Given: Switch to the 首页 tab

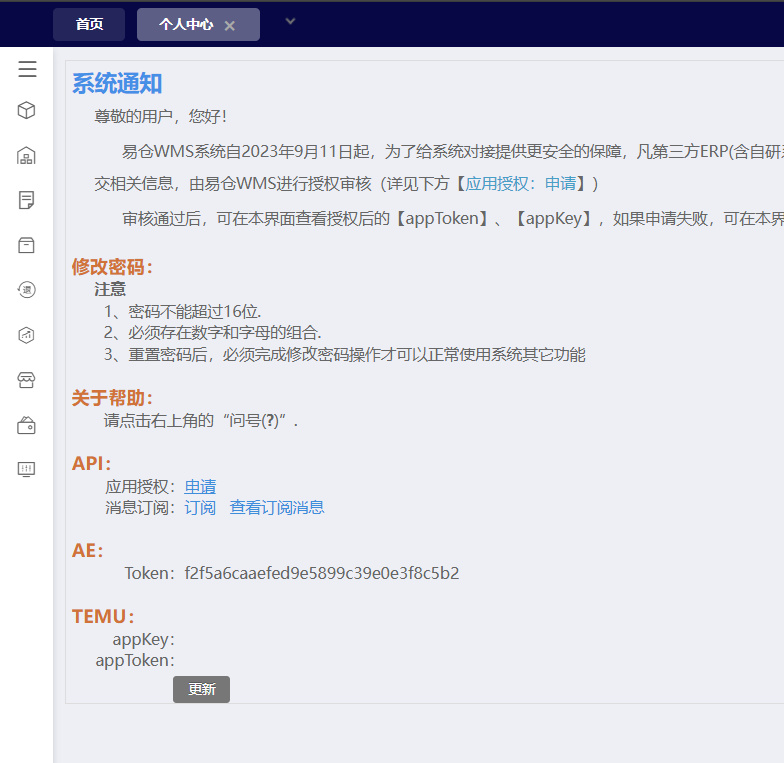Looking at the screenshot, I should coord(89,24).
